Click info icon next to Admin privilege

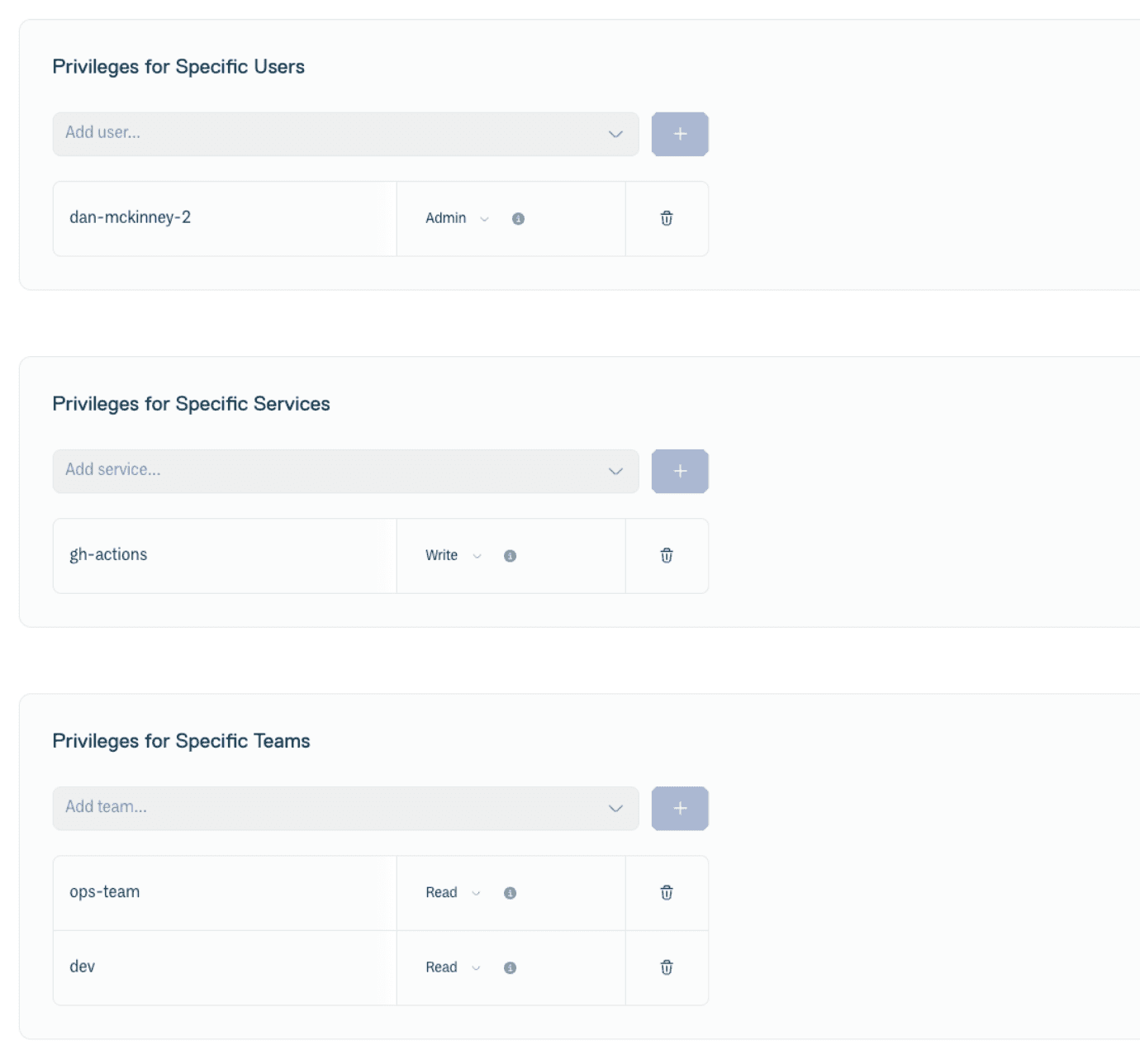pos(518,219)
